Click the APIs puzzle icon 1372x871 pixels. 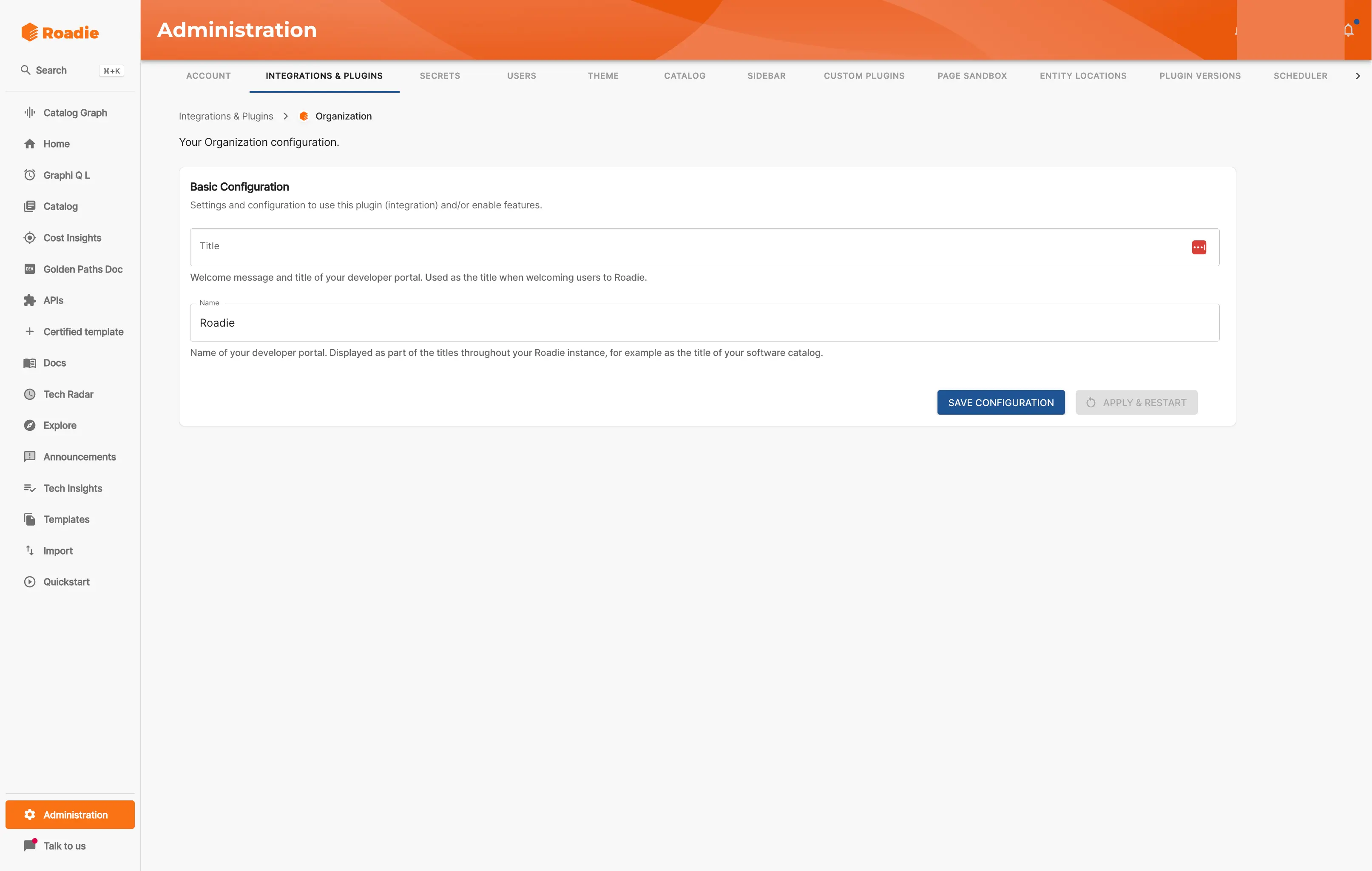pyautogui.click(x=30, y=300)
